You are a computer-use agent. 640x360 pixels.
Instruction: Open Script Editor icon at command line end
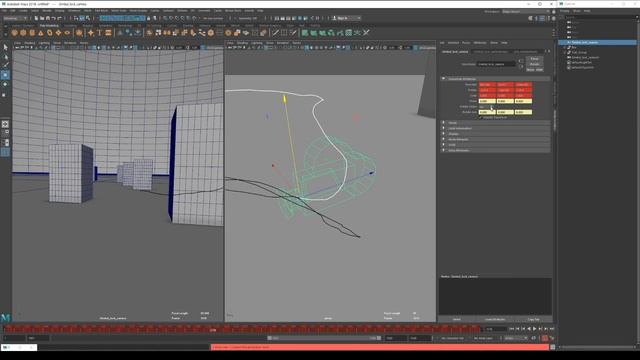[x=553, y=347]
